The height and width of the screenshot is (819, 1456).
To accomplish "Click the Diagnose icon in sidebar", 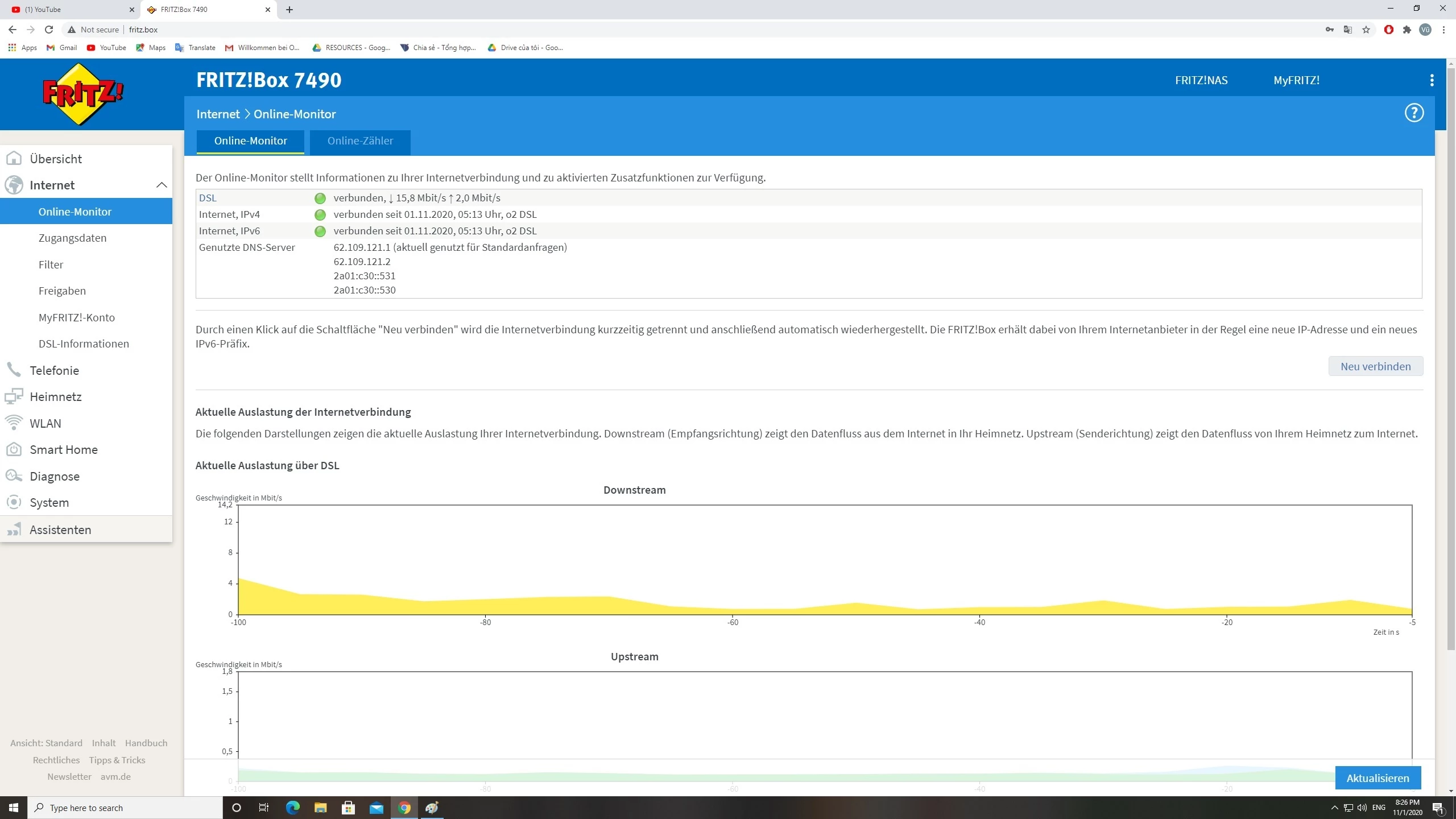I will [x=14, y=476].
